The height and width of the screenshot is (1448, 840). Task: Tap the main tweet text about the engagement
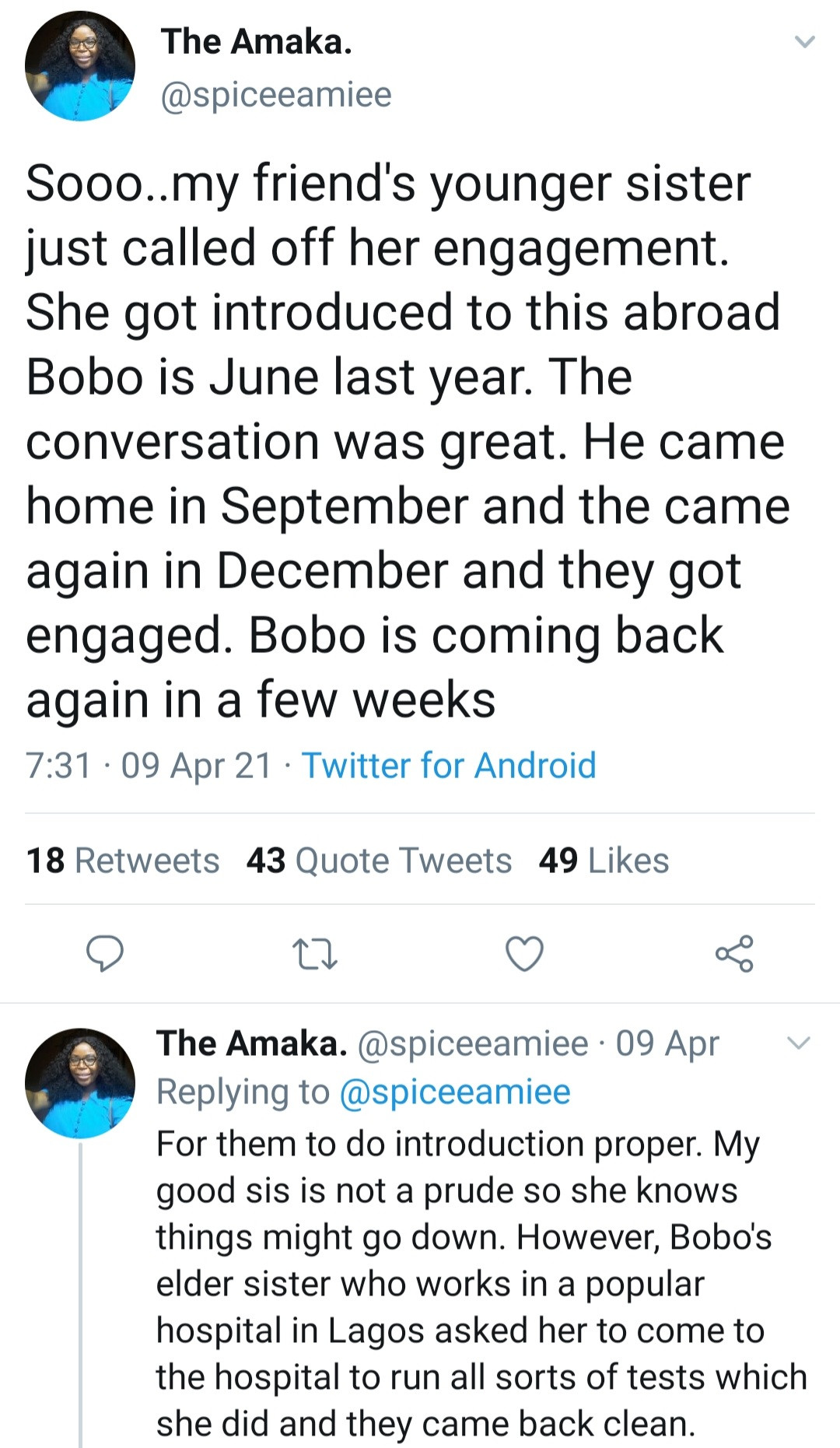click(x=404, y=442)
